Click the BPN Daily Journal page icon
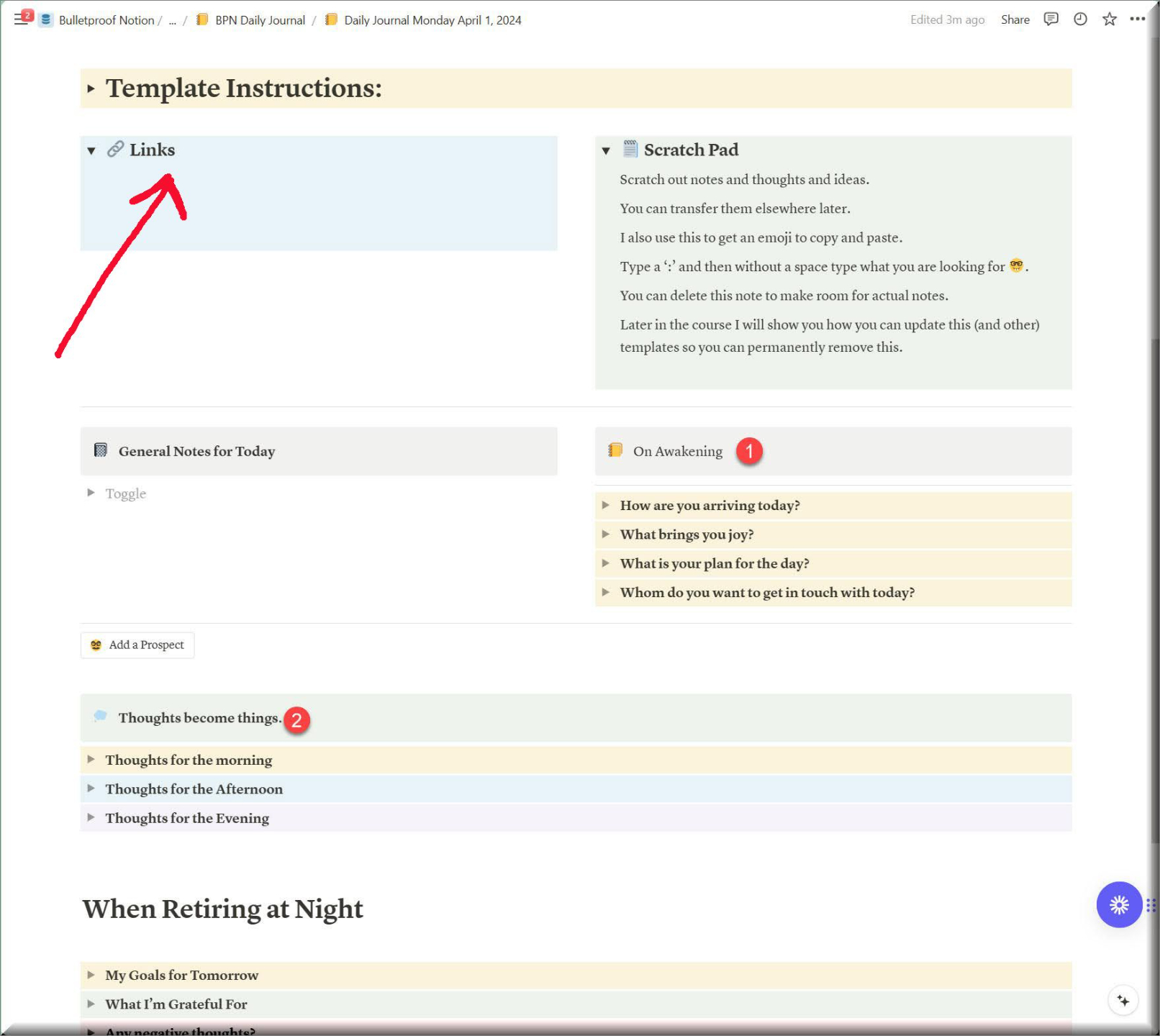Screen dimensions: 1160x1036 [203, 19]
